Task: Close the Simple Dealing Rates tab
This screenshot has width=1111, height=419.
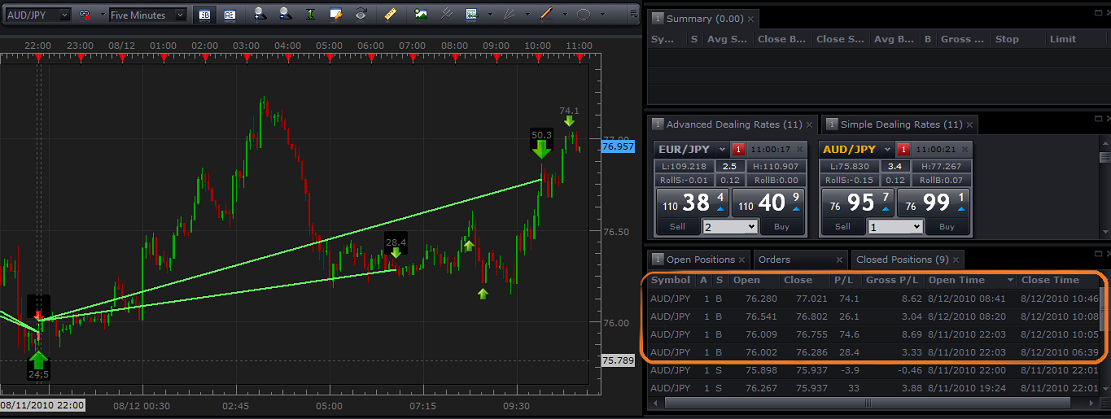Action: [x=970, y=125]
